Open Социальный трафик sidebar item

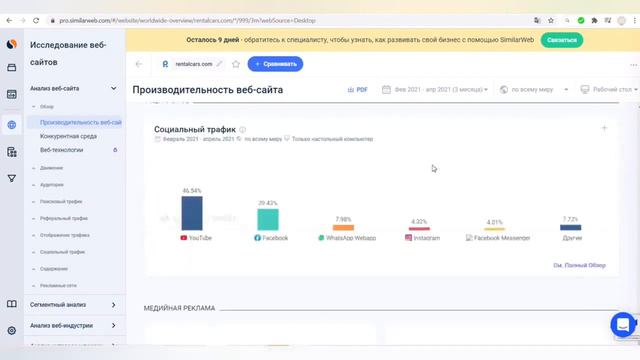62,252
